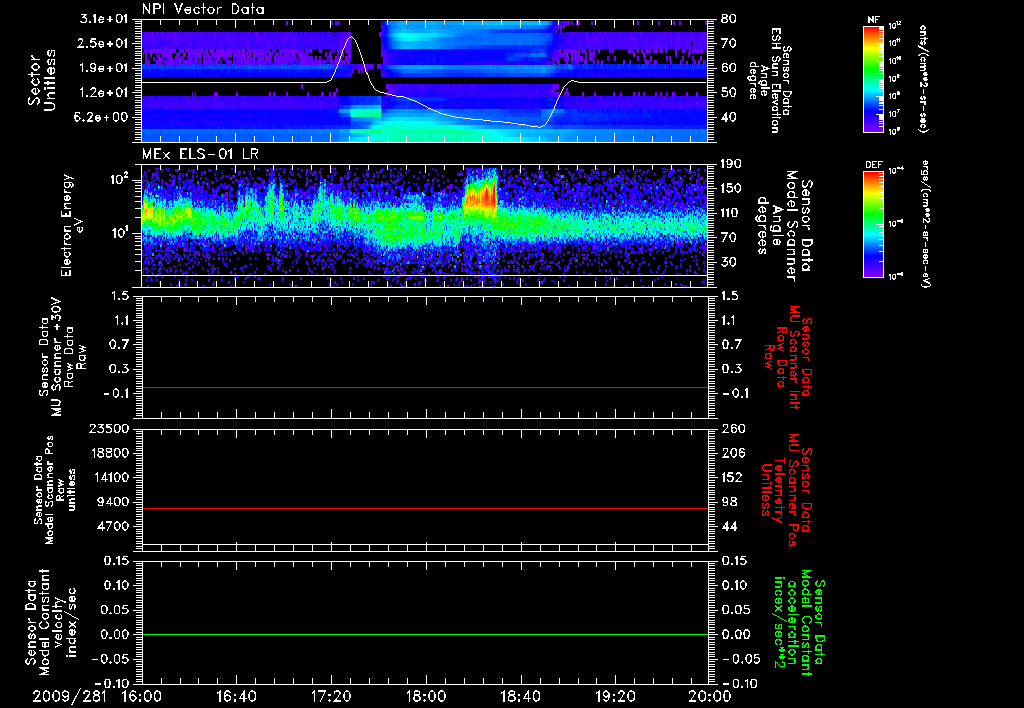The height and width of the screenshot is (708, 1024).
Task: Click the 'cnts/(cm**2-sr-sec)' unit label
Action: (922, 78)
